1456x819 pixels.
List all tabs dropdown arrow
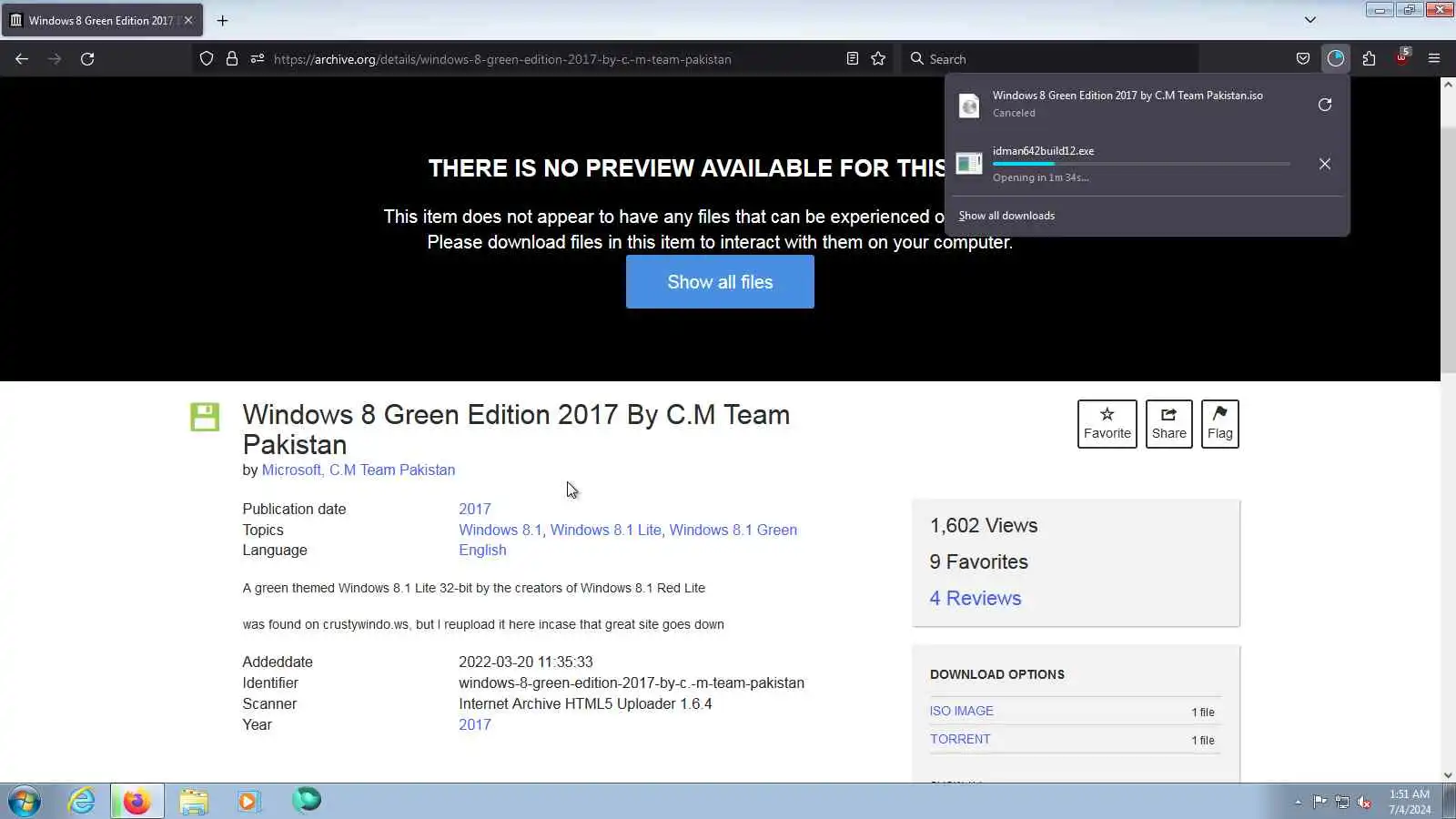click(1310, 20)
